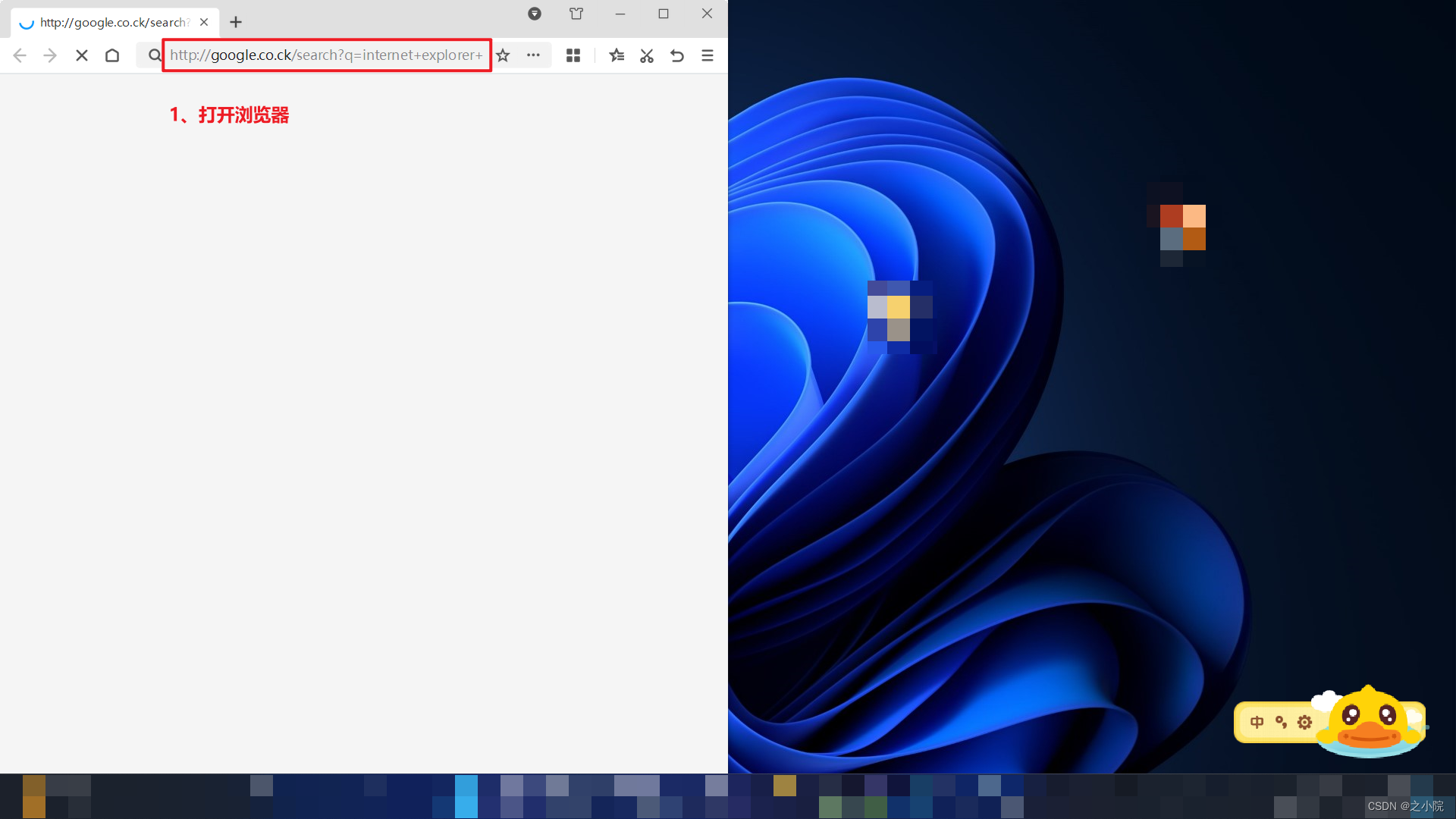Close the google.co.ck tab

pos(204,23)
